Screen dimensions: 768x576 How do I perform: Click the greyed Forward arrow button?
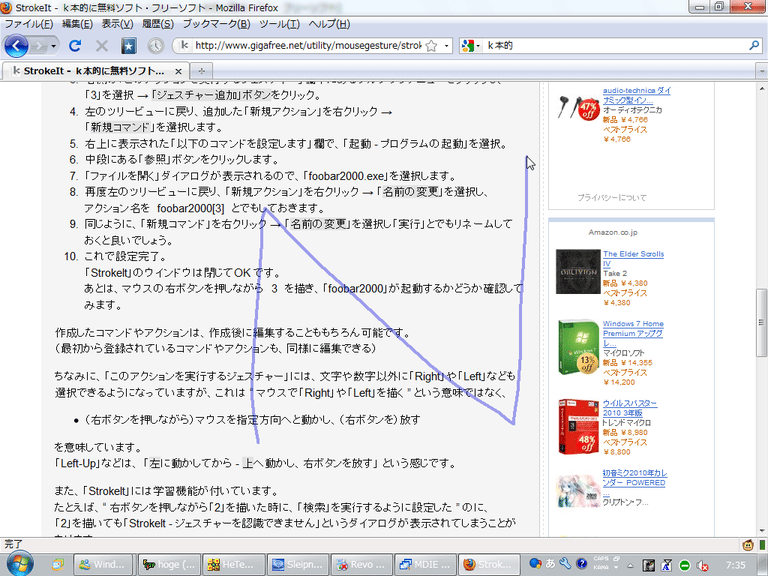point(38,46)
